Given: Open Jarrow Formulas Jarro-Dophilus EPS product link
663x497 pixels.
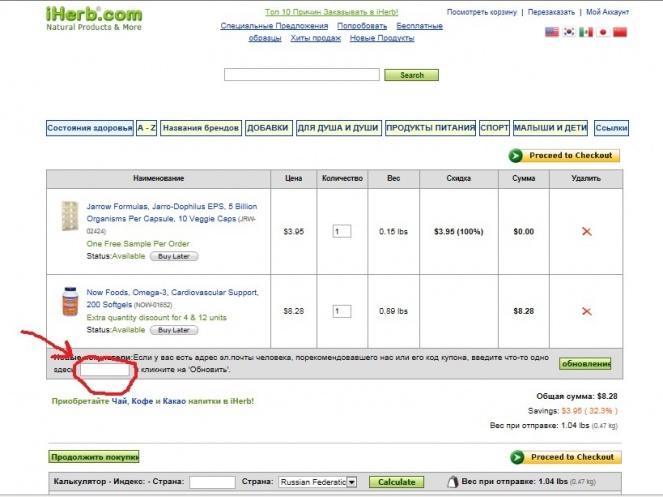Looking at the screenshot, I should point(172,213).
